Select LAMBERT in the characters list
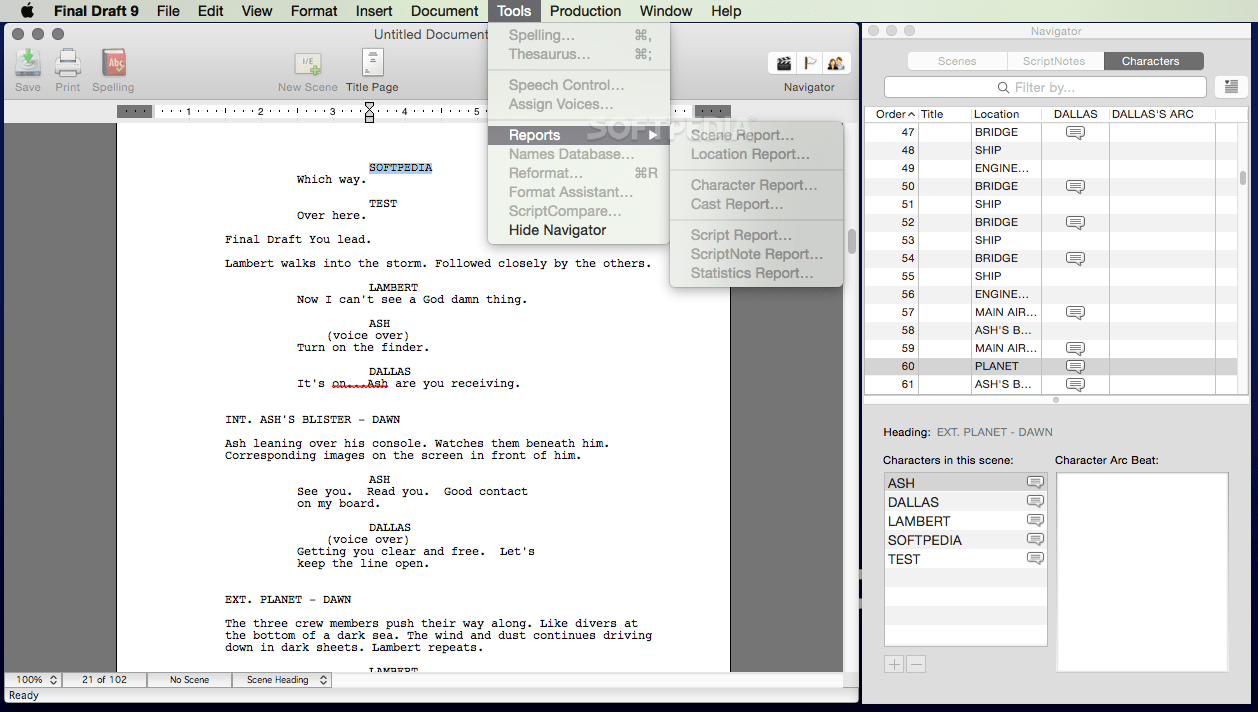1258x712 pixels. (966, 521)
